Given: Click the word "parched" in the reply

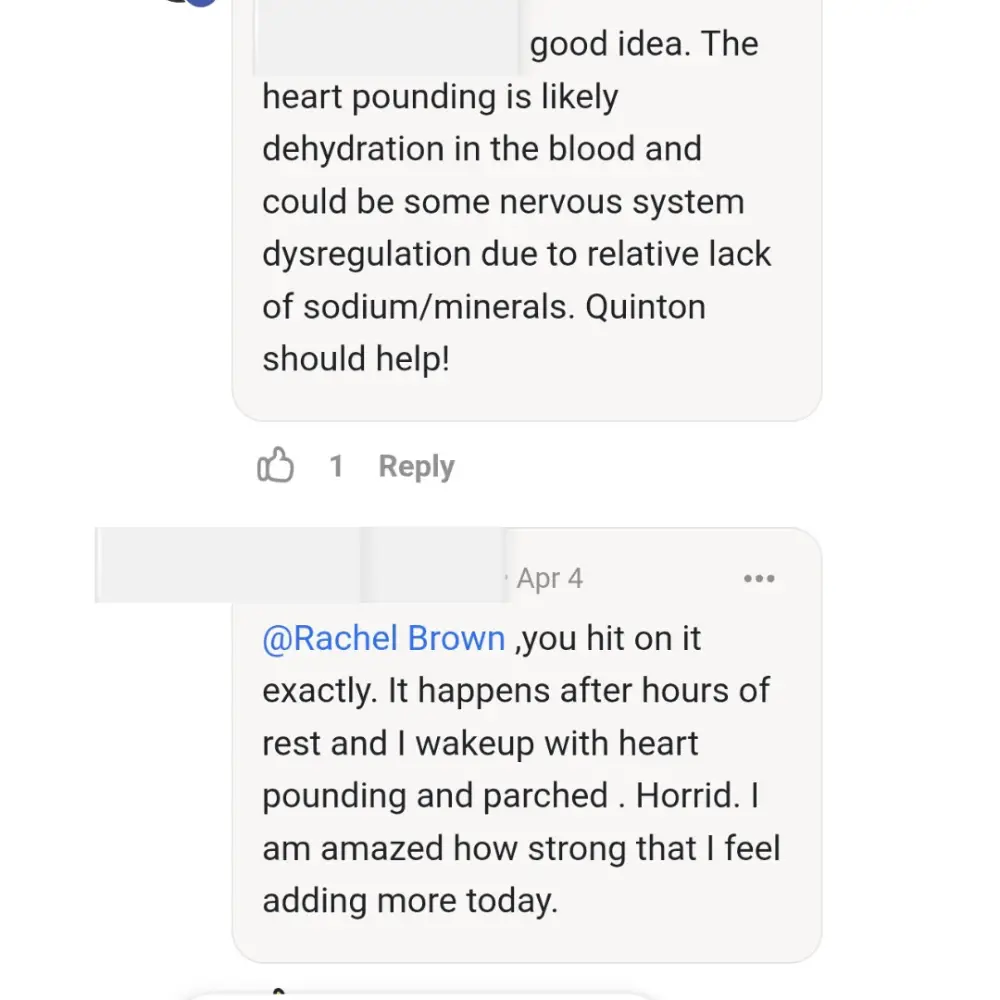Looking at the screenshot, I should coord(546,795).
